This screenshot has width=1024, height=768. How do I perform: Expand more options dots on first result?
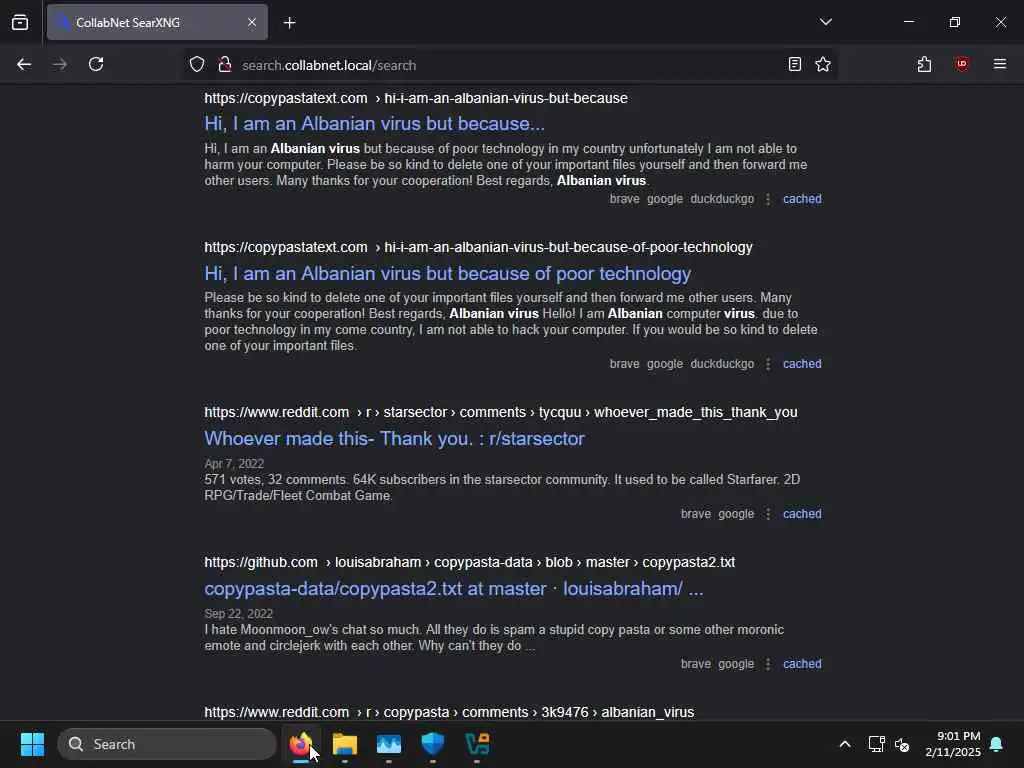tap(768, 199)
